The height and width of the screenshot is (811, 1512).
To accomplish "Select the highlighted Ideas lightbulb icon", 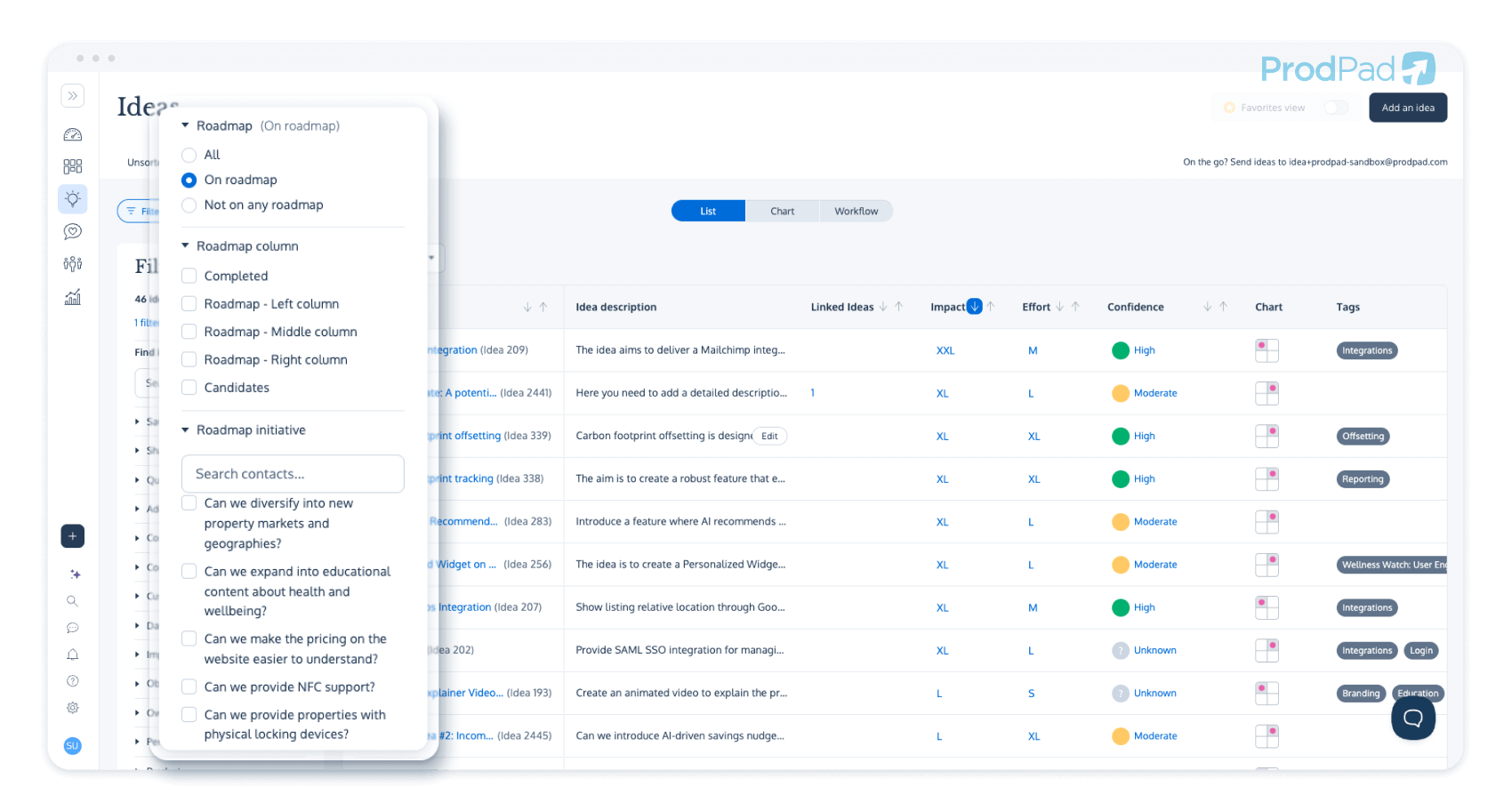I will point(73,198).
